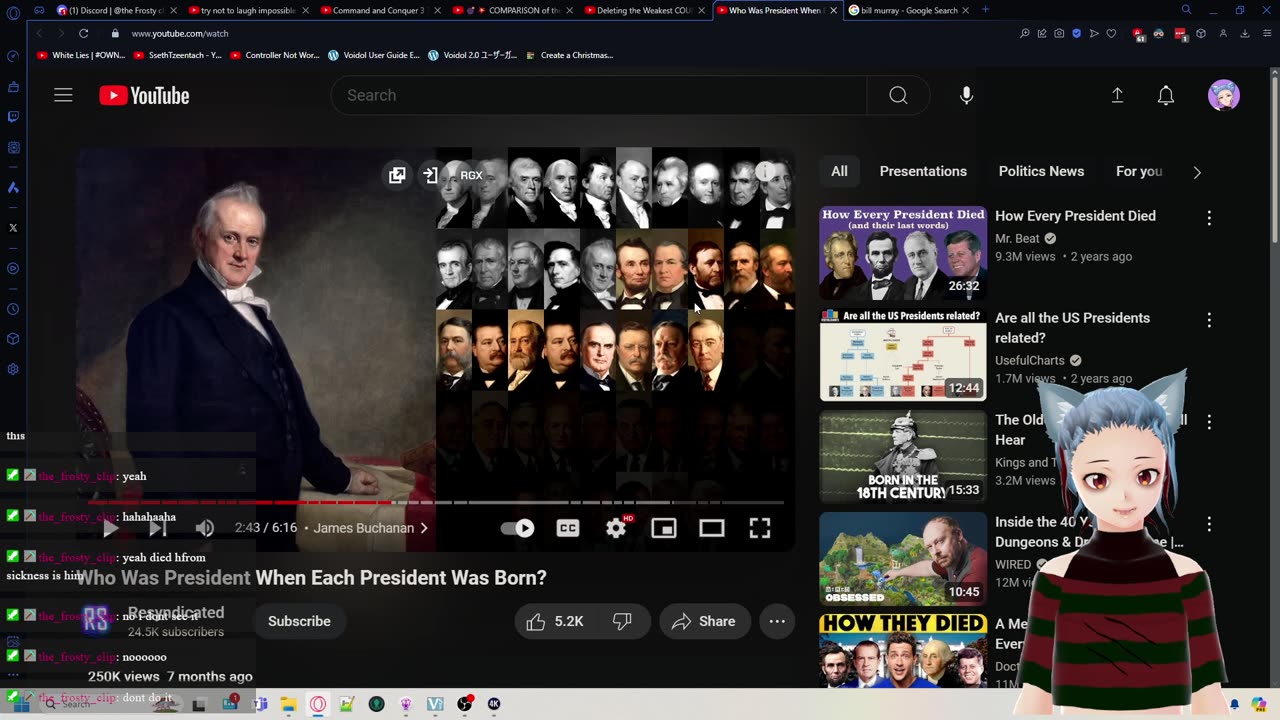Open options for How Every President Died

[1209, 217]
